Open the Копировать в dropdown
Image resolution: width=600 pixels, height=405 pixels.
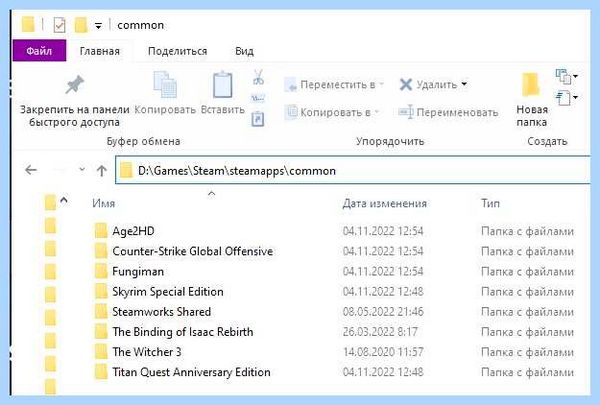[x=377, y=112]
